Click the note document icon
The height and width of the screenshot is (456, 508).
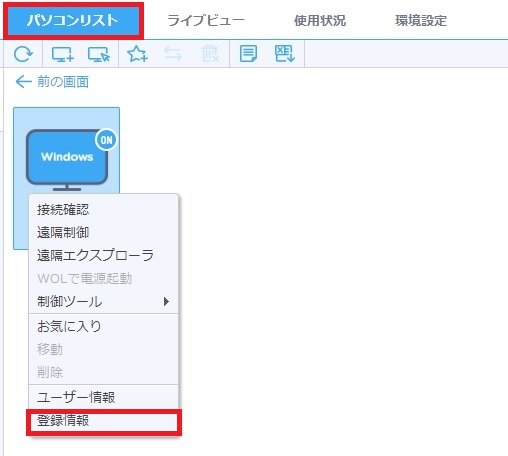coord(248,54)
